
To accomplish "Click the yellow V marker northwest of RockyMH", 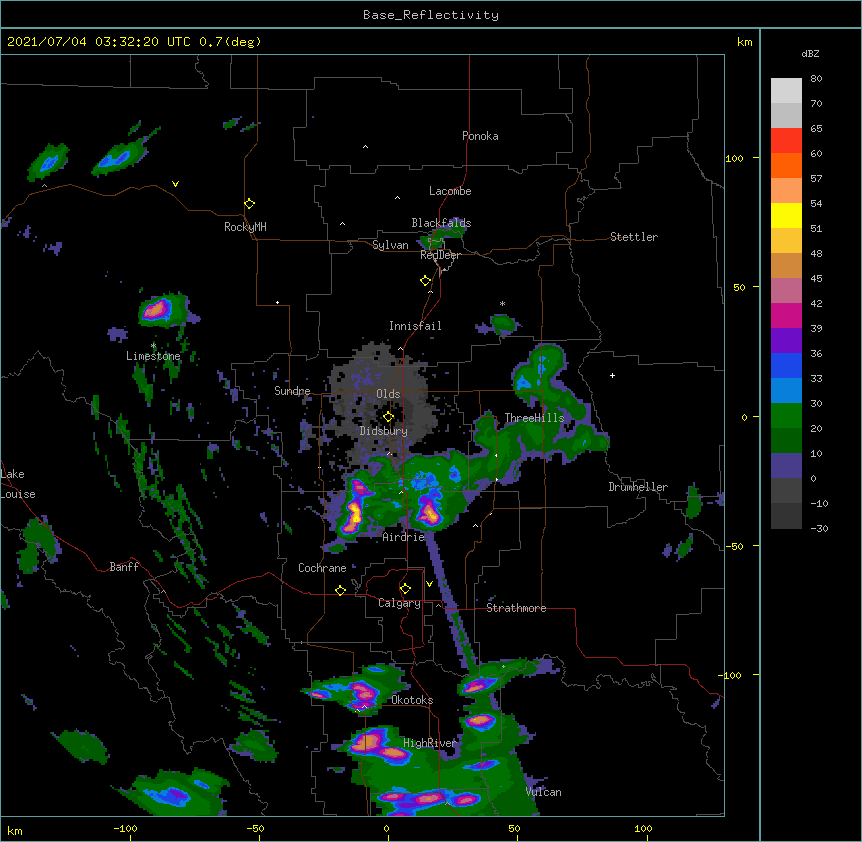I will click(175, 184).
